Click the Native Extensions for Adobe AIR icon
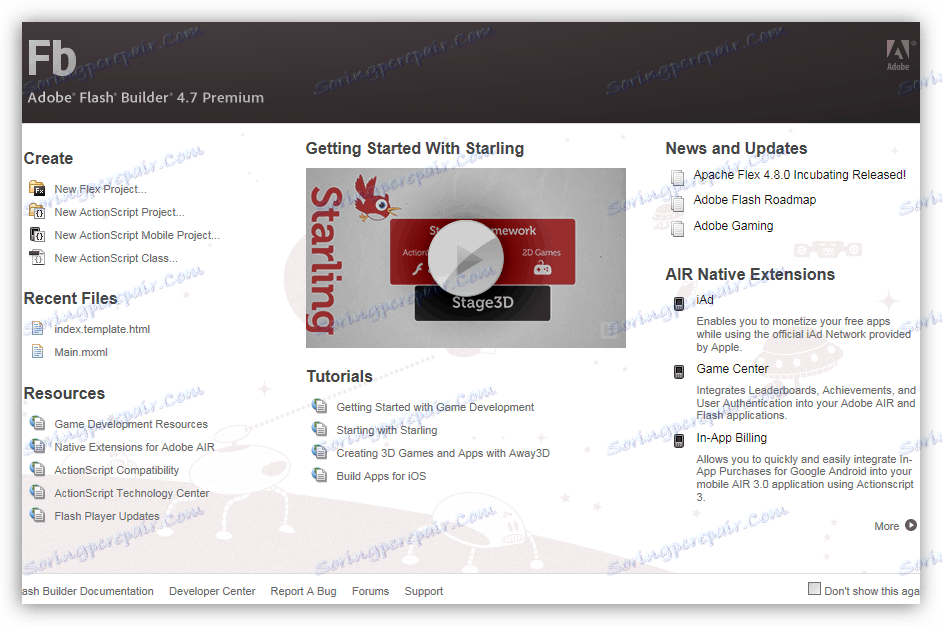Image resolution: width=942 pixels, height=626 pixels. click(x=37, y=446)
